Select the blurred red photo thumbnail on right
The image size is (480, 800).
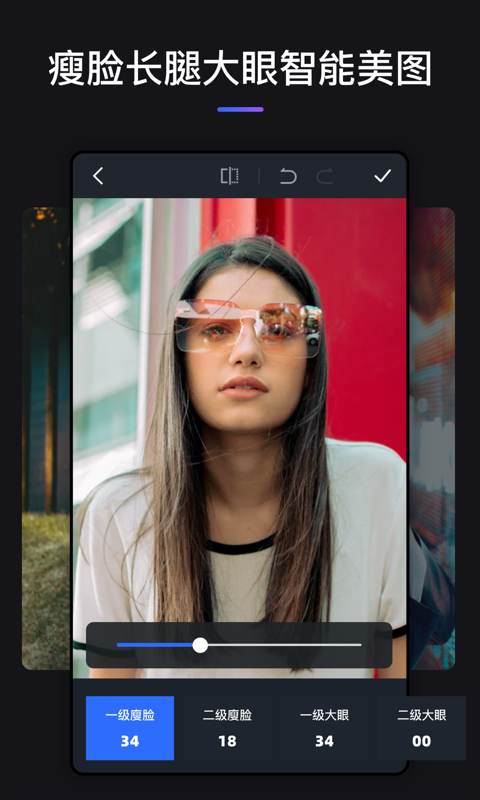(x=432, y=438)
